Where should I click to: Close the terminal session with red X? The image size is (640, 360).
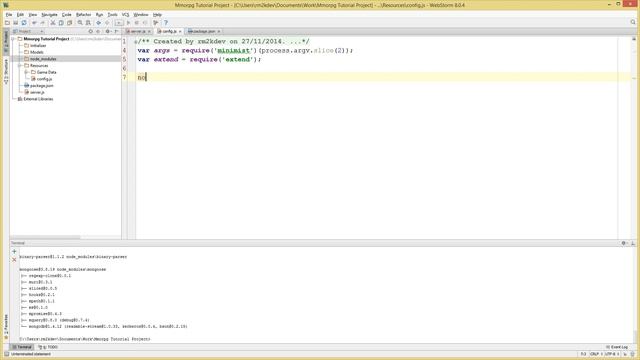coord(14,260)
